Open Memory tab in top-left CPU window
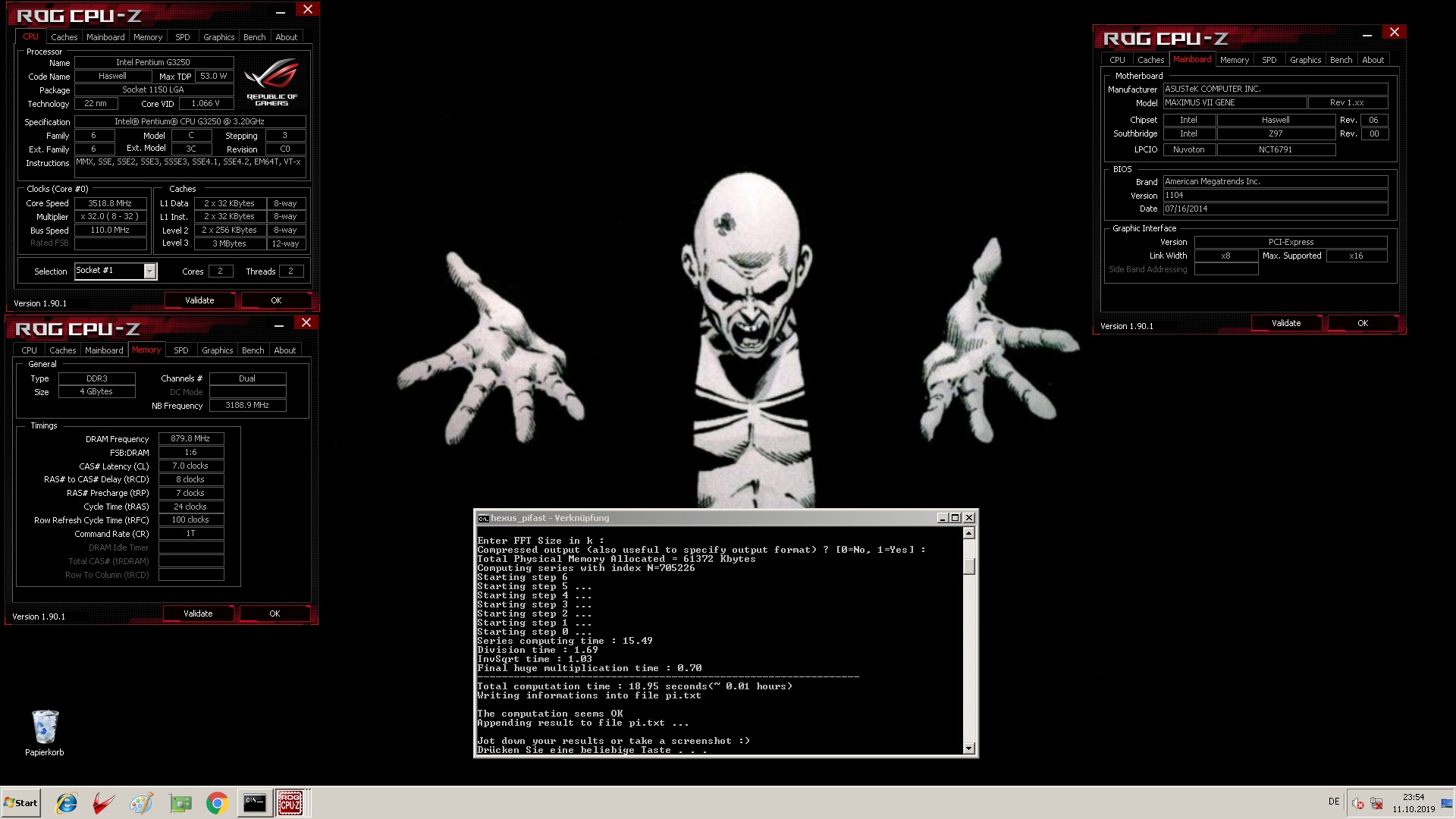This screenshot has height=819, width=1456. pyautogui.click(x=148, y=37)
